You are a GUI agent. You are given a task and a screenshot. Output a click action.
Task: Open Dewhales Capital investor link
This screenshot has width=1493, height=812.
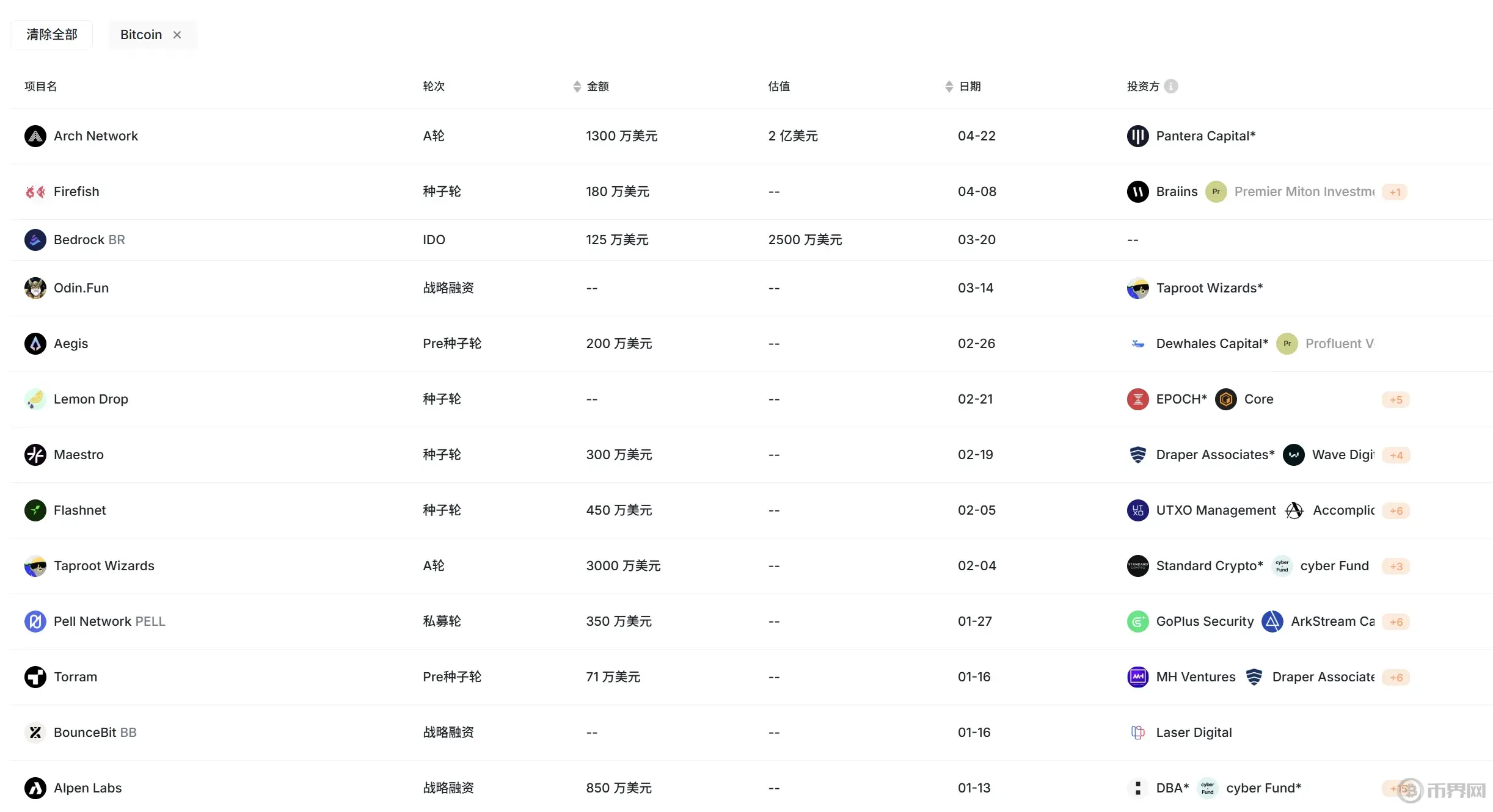click(1213, 344)
